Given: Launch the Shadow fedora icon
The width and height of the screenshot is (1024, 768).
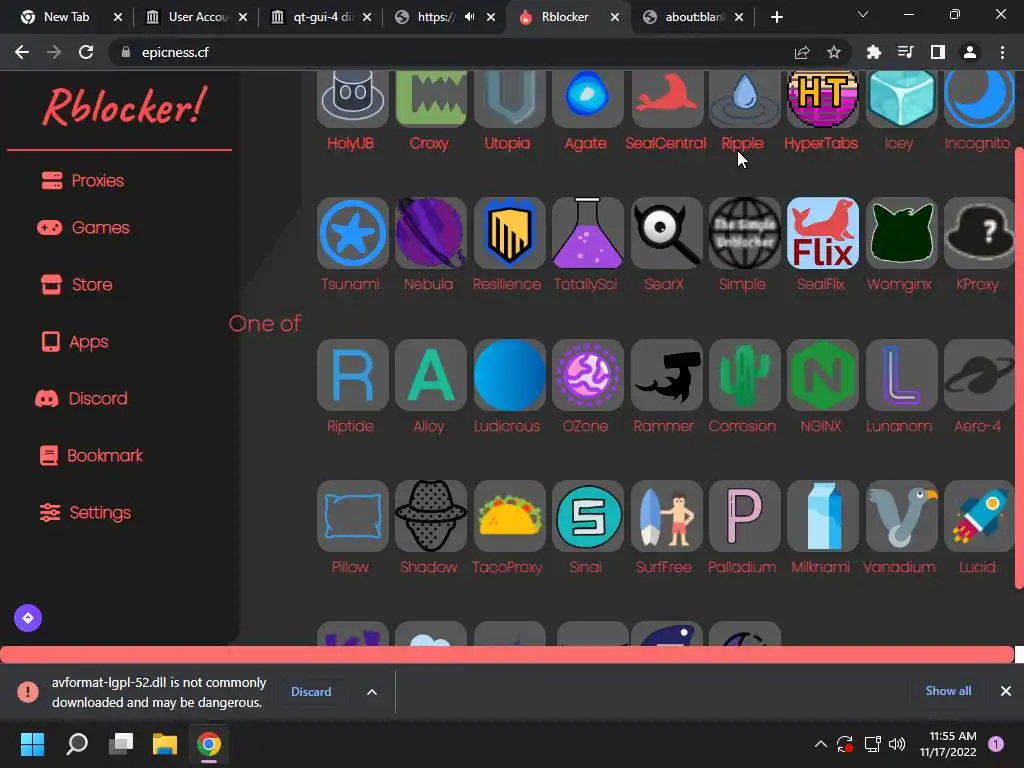Looking at the screenshot, I should pos(431,516).
